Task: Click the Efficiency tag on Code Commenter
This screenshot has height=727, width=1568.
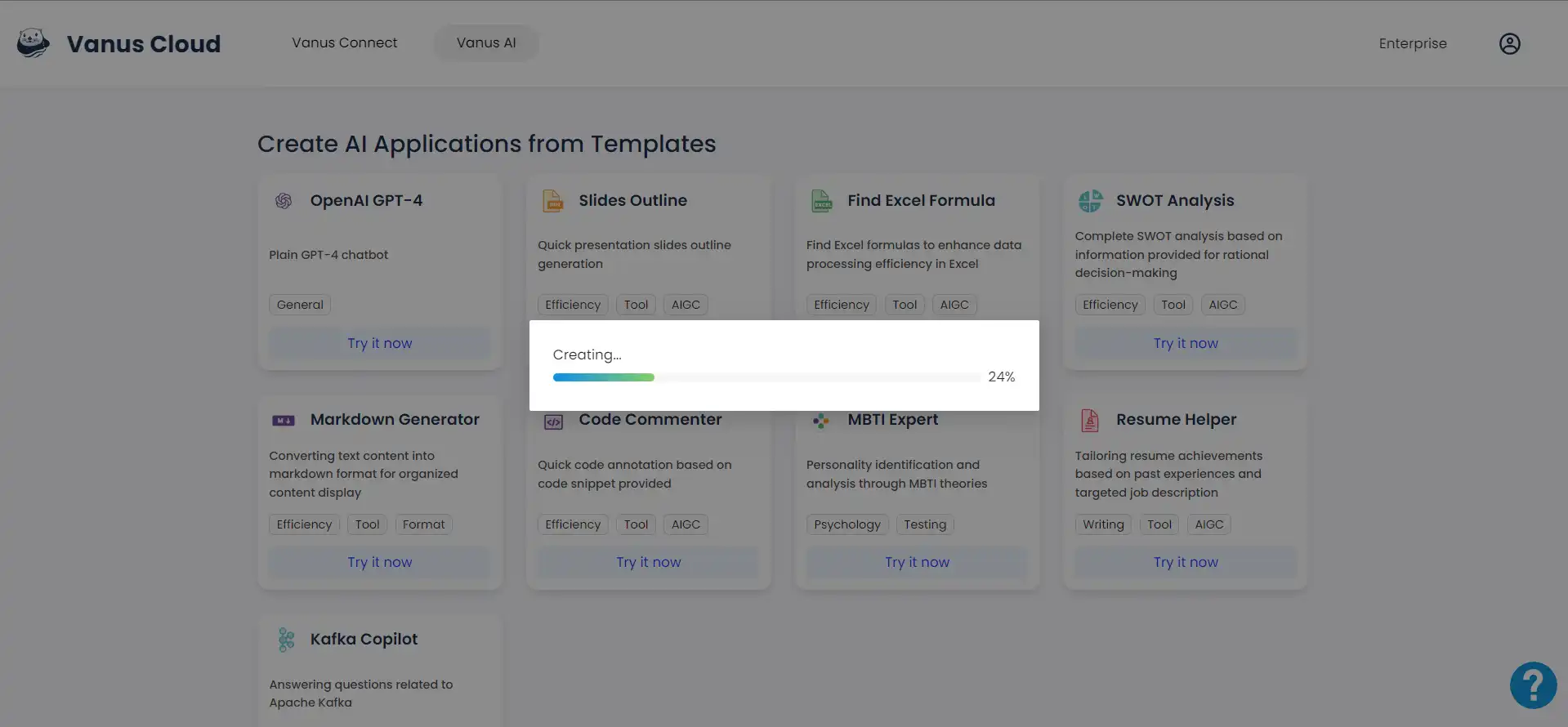Action: point(573,524)
